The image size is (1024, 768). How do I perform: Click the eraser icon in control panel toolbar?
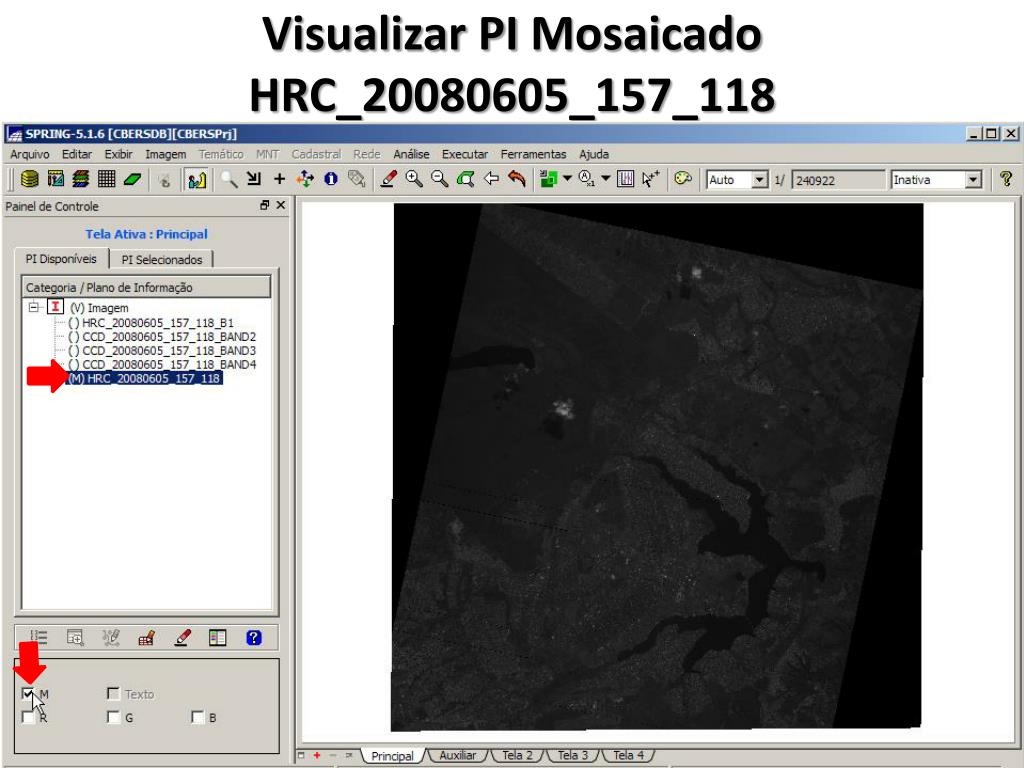coord(184,637)
